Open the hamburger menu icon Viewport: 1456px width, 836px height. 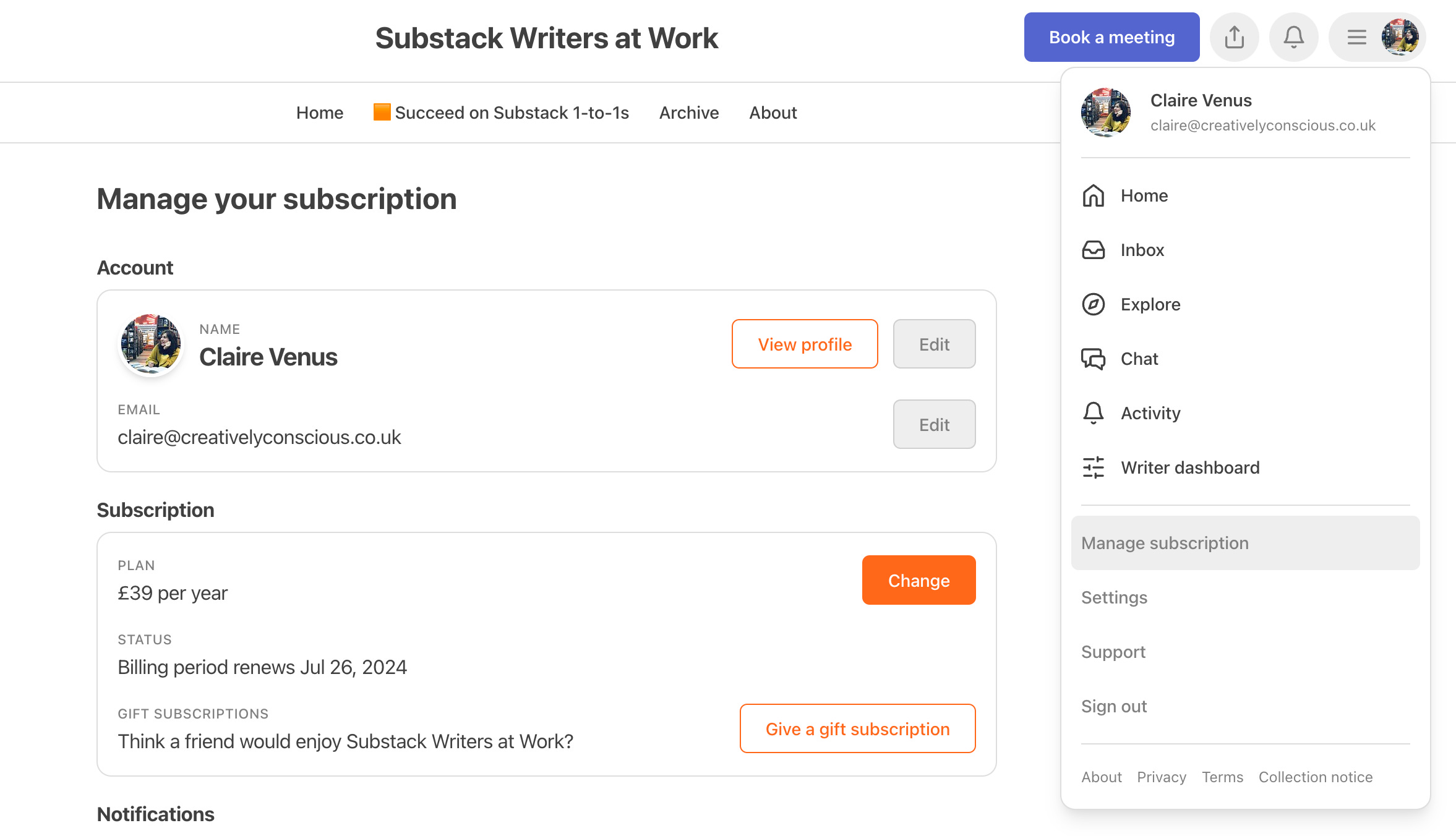[1356, 37]
